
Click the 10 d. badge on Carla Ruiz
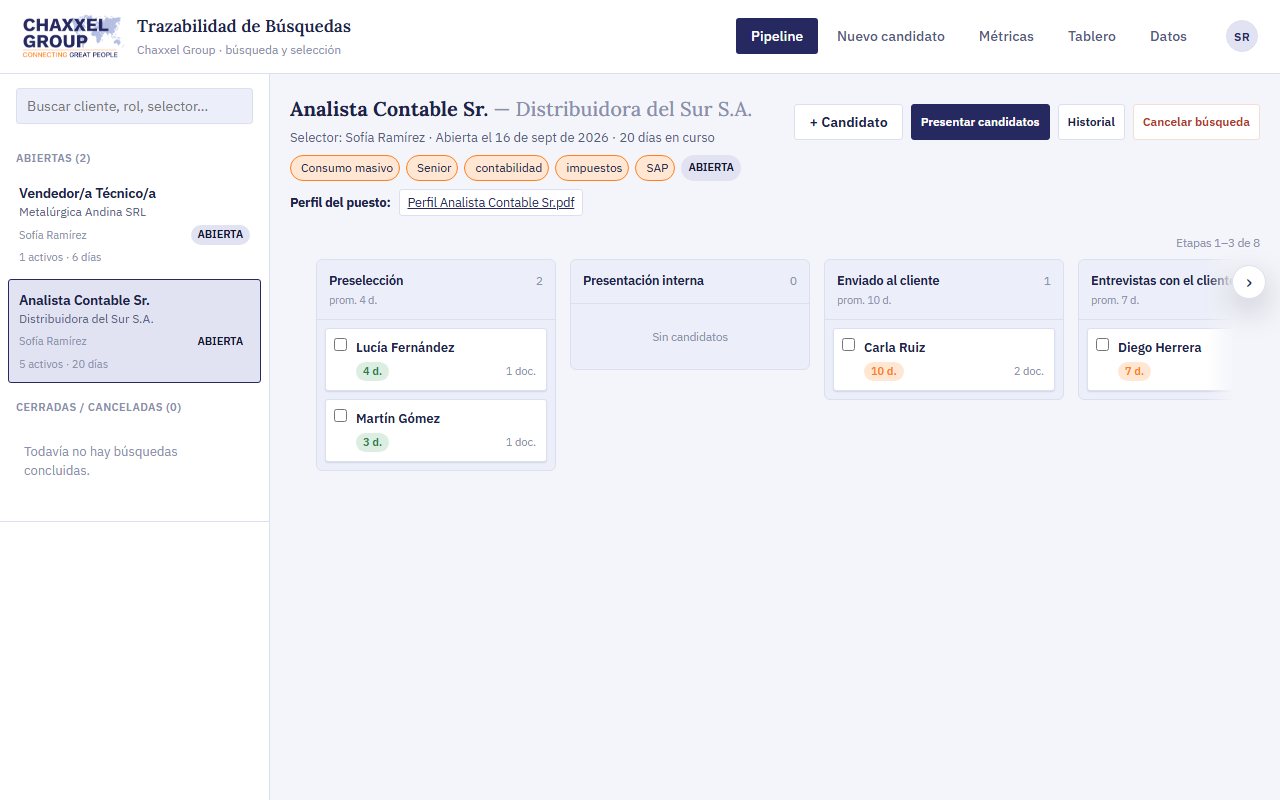(x=884, y=371)
